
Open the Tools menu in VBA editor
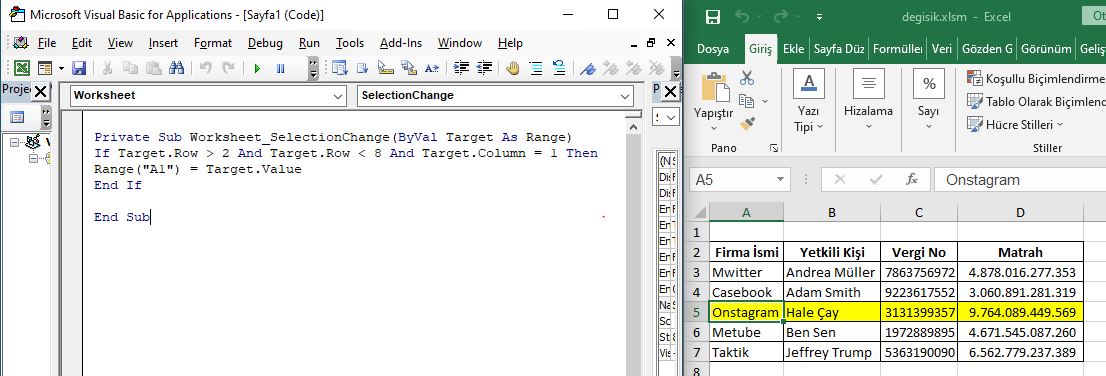tap(350, 43)
